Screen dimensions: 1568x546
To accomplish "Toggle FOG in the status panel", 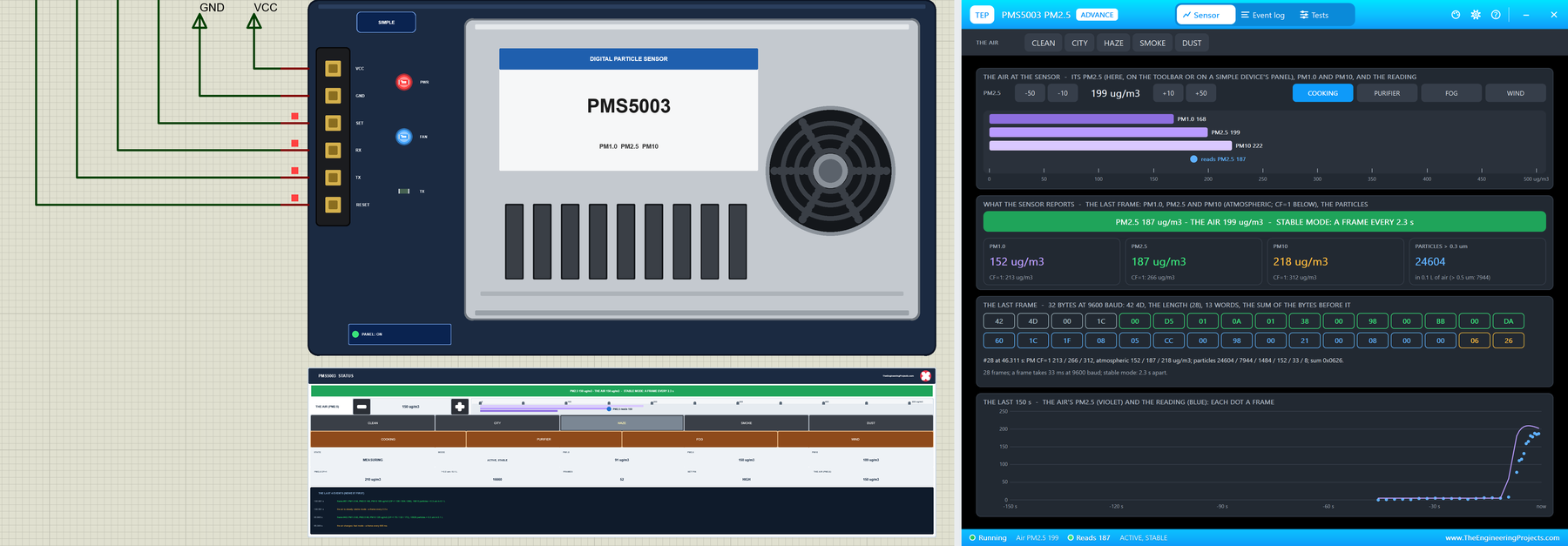I will click(x=700, y=440).
